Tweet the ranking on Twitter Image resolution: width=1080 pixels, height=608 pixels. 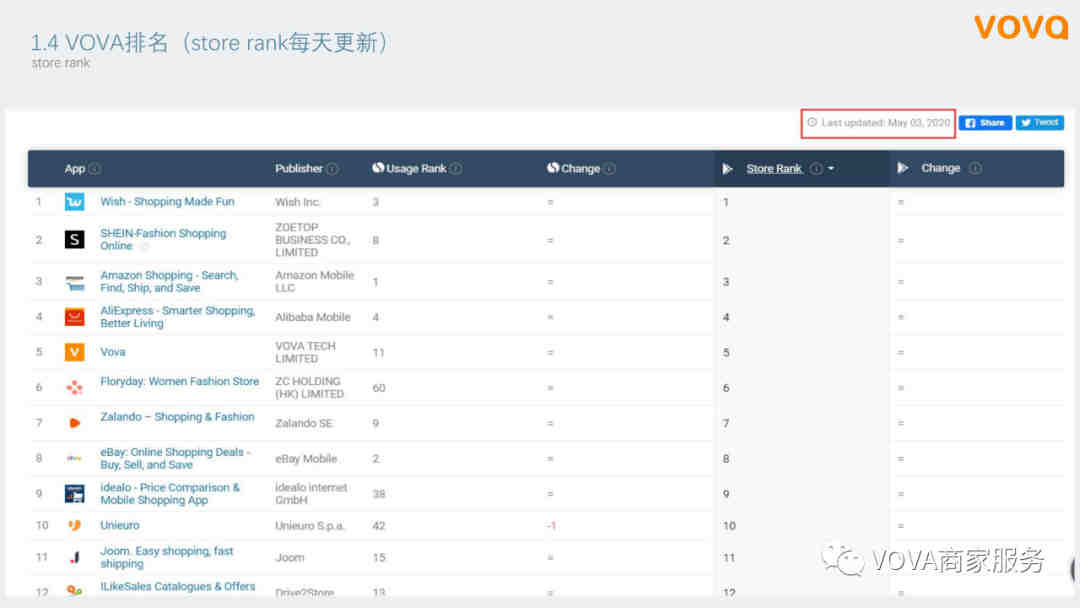point(1039,123)
